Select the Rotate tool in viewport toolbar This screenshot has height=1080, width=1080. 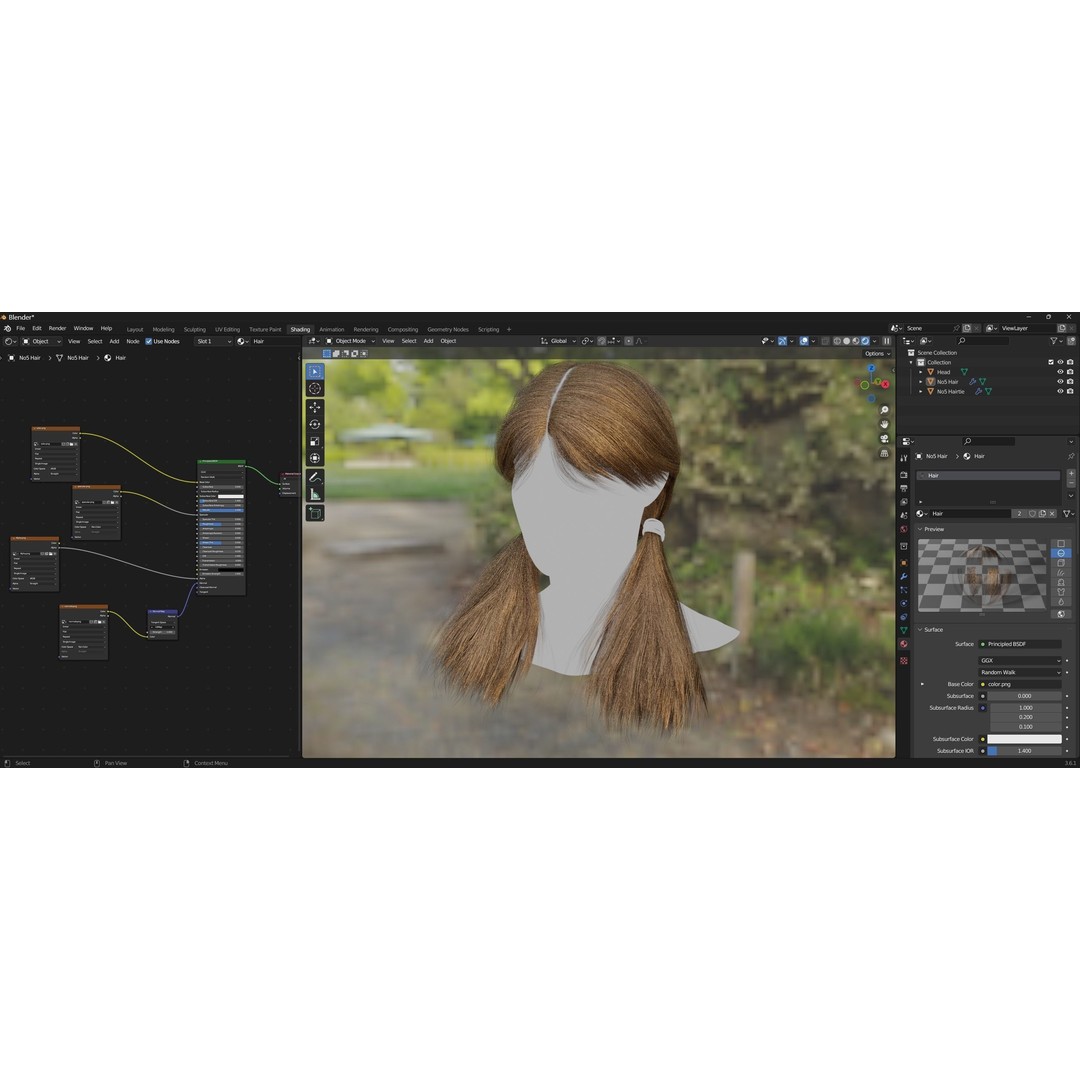point(316,424)
